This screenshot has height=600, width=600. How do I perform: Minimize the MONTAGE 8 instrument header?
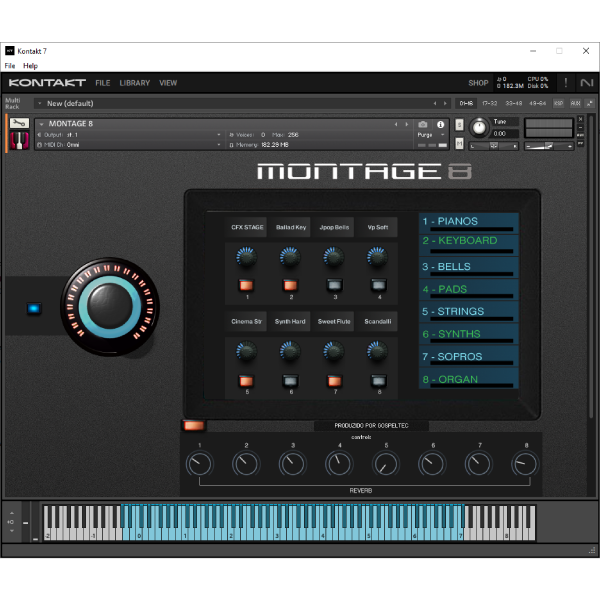click(580, 127)
